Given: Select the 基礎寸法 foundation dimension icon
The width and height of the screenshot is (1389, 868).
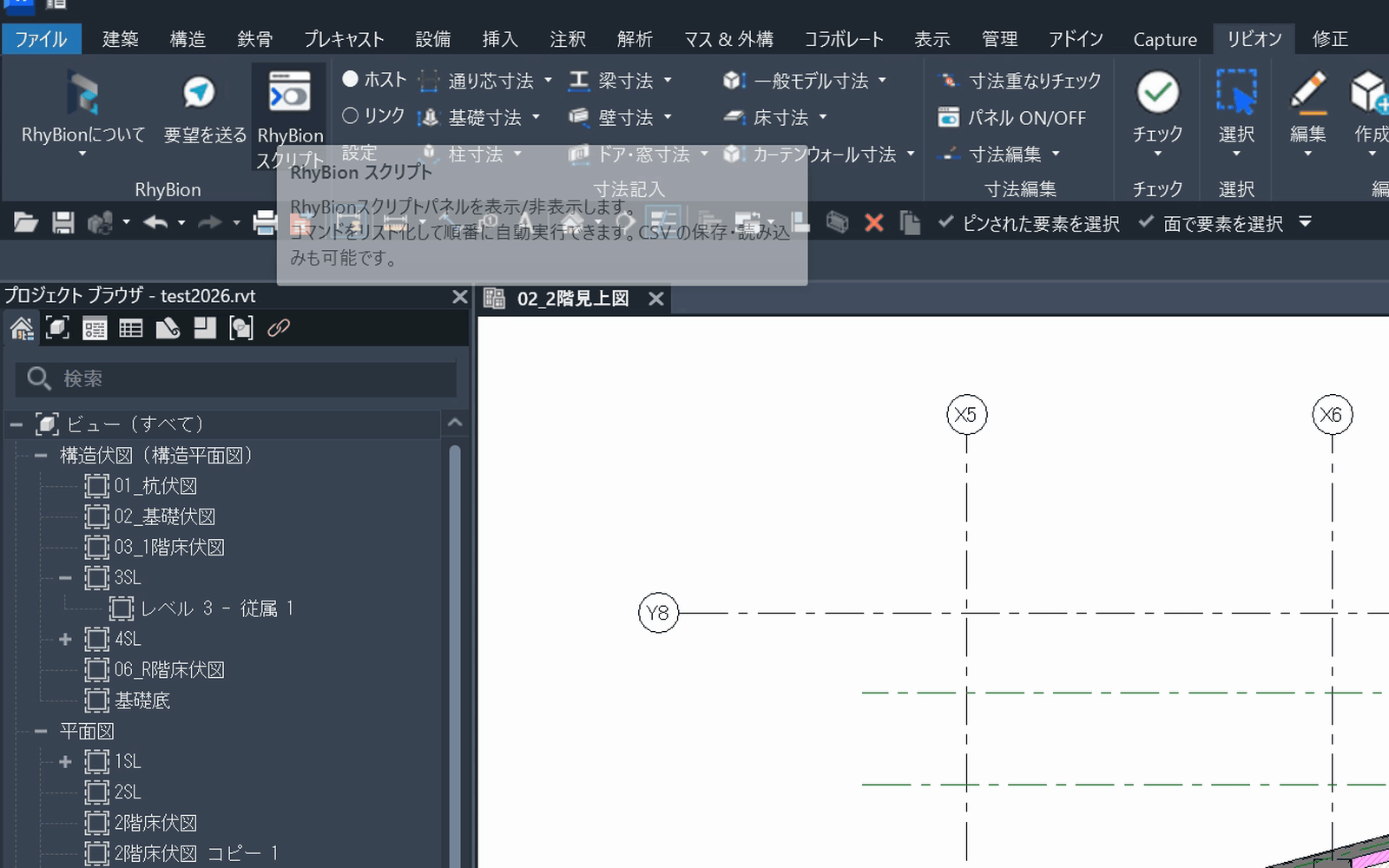Looking at the screenshot, I should coord(429,117).
